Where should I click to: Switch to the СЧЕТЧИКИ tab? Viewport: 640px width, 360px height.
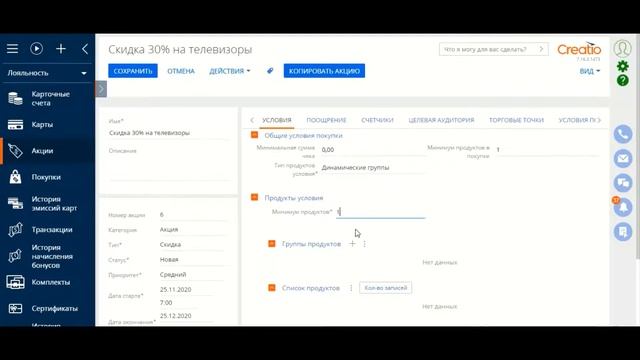point(377,120)
